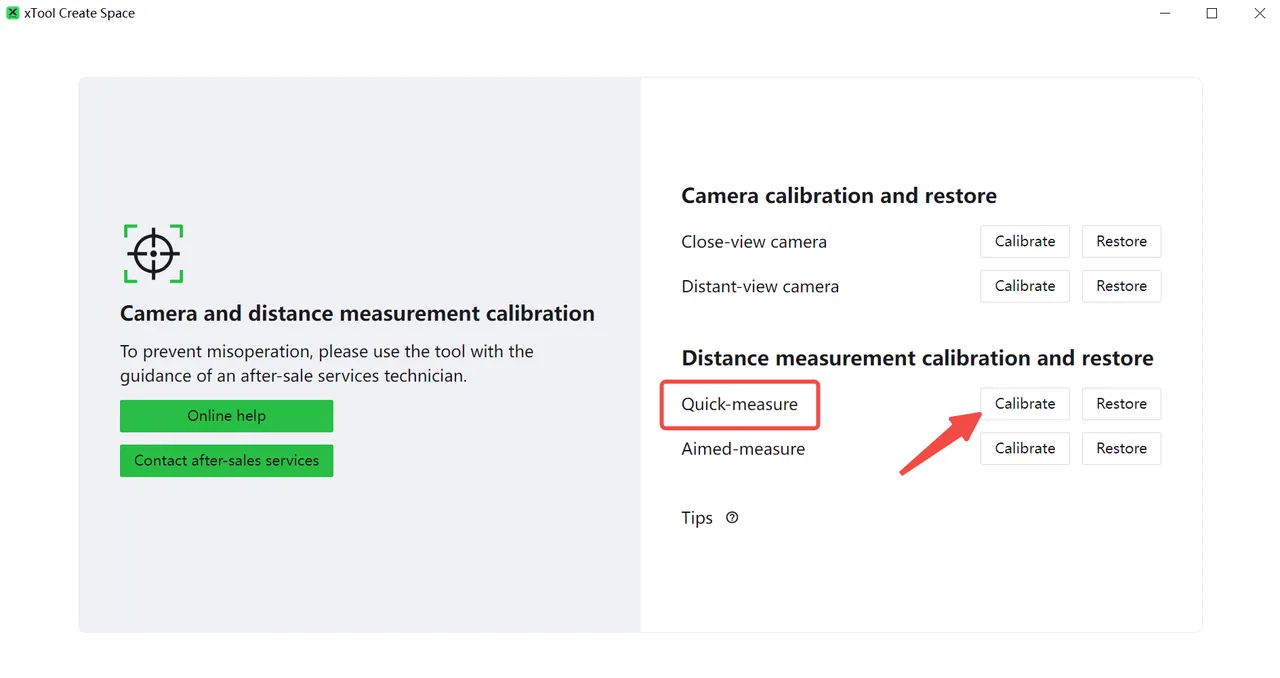Calibrate the Quick-measure distance

pyautogui.click(x=1025, y=404)
